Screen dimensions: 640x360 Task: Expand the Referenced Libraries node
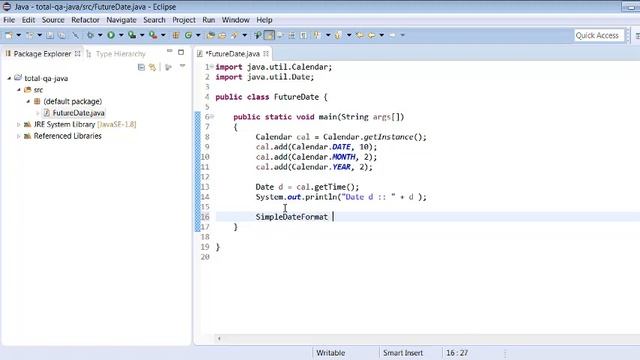pyautogui.click(x=18, y=136)
